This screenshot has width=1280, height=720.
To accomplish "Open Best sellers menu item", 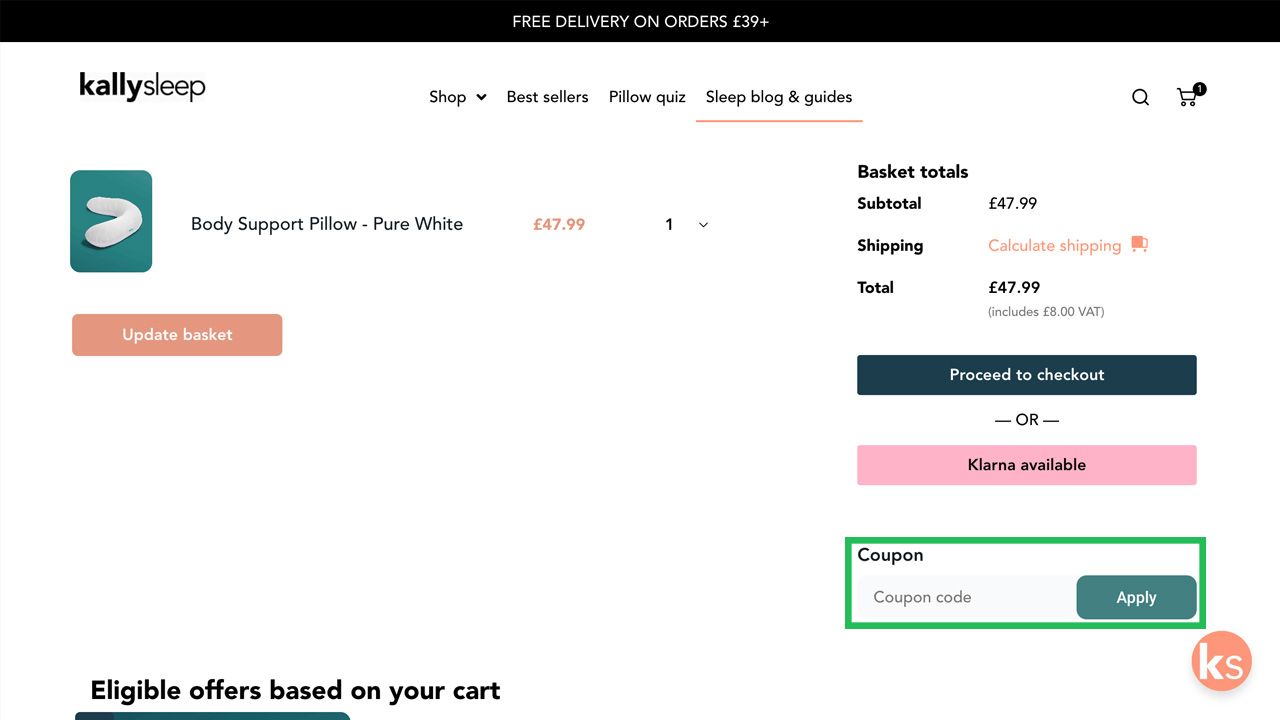I will 547,97.
